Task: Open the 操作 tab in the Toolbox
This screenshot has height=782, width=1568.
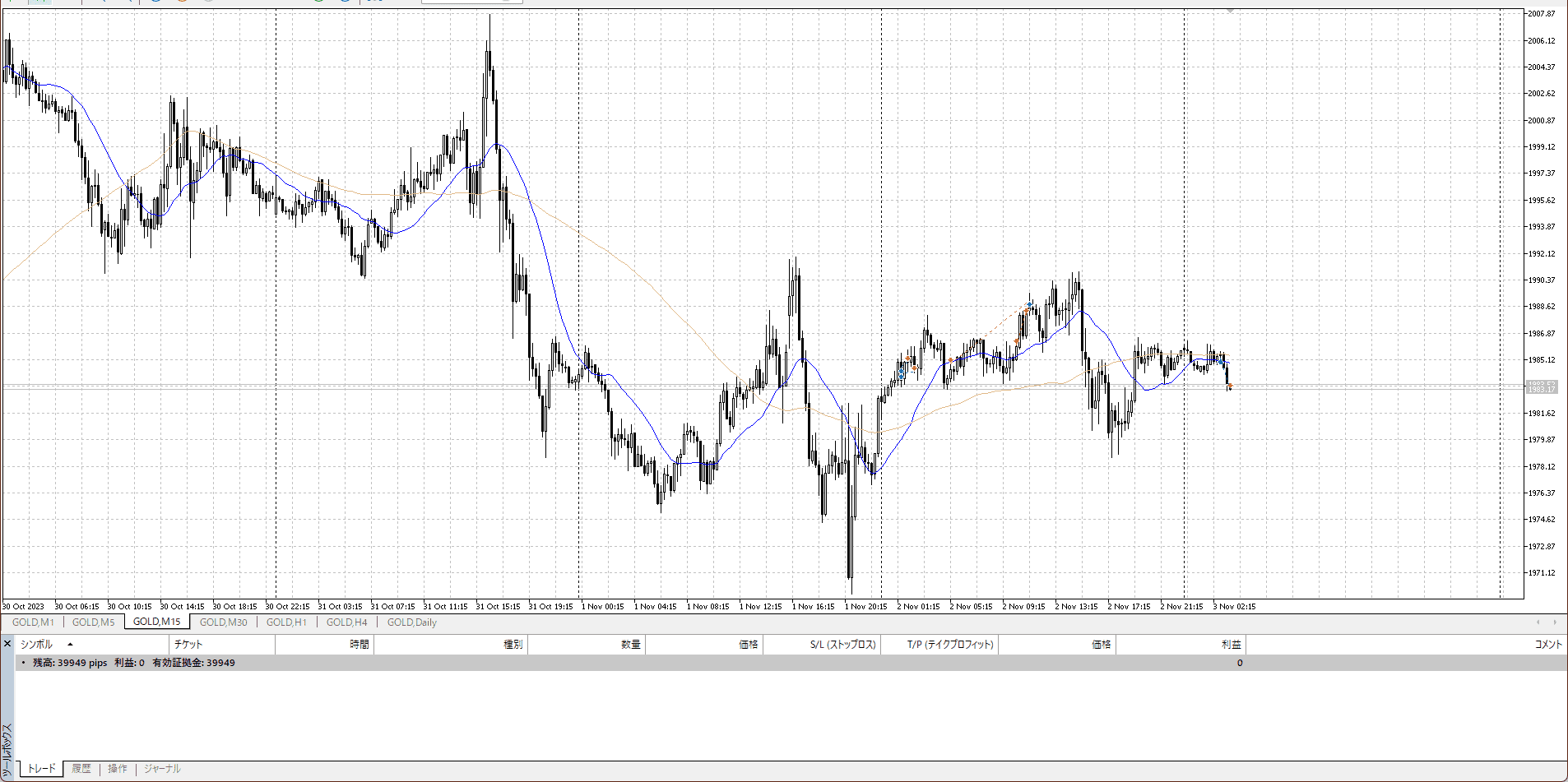Action: coord(118,769)
